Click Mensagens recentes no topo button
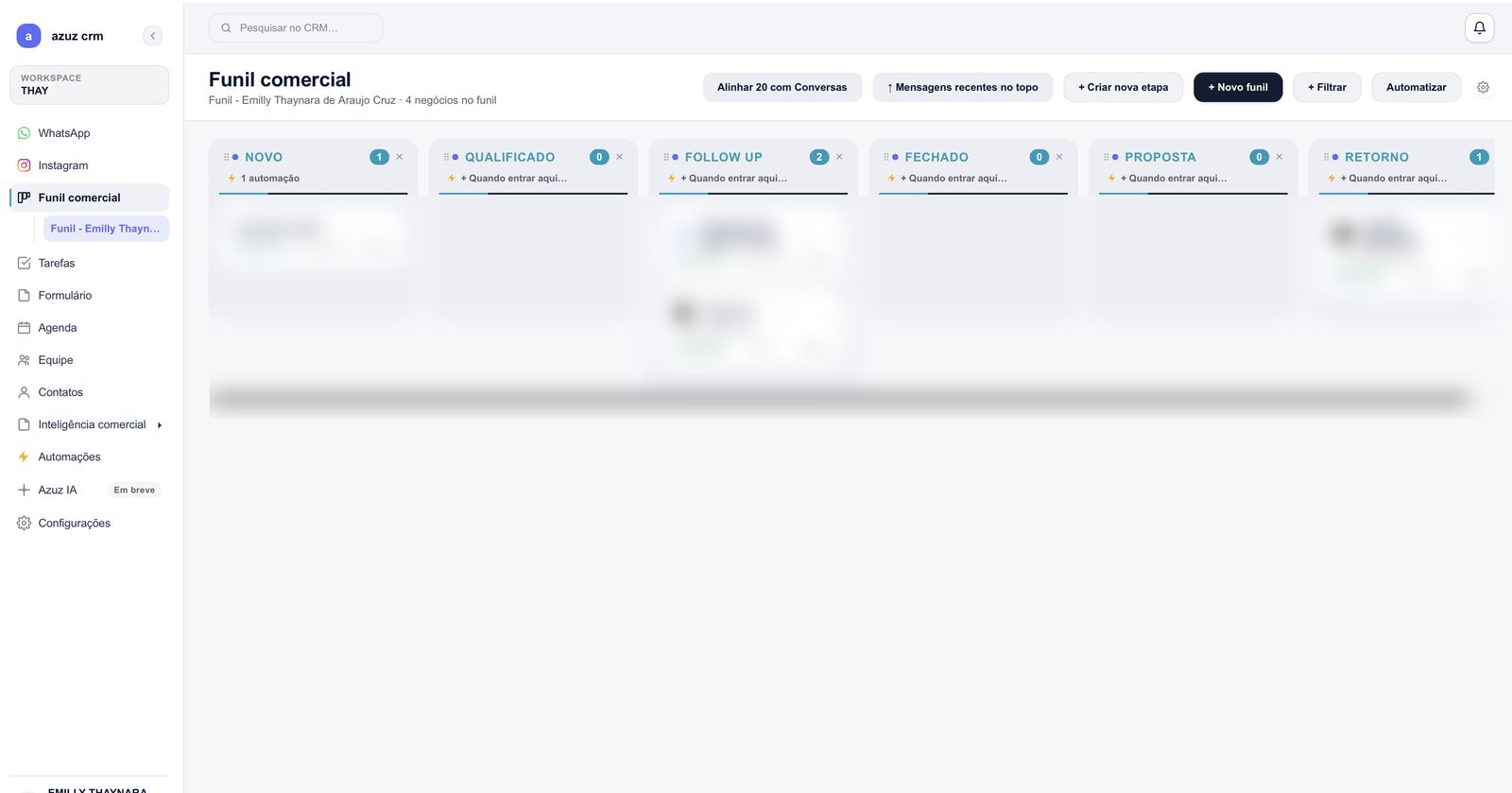The image size is (1512, 793). (963, 87)
